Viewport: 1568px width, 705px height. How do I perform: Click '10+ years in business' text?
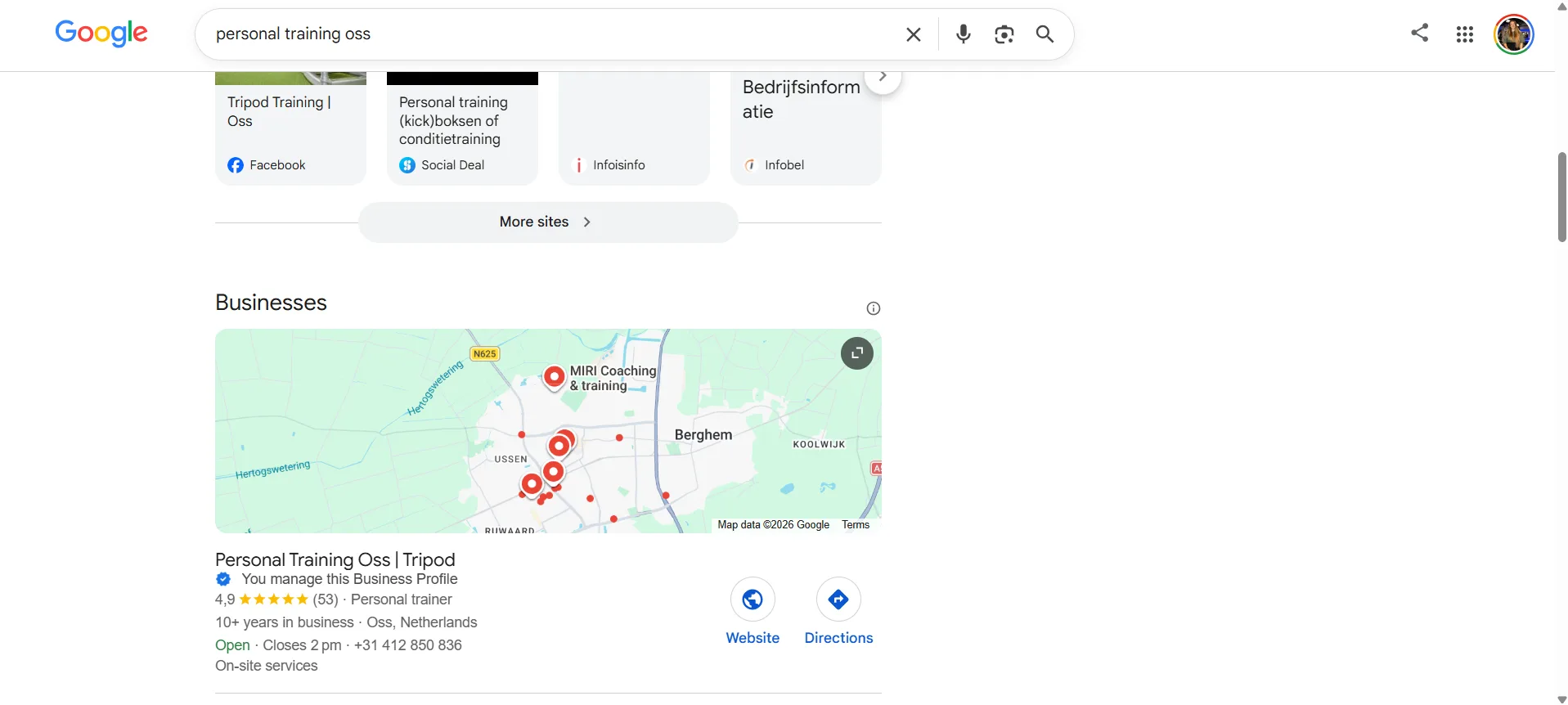[285, 622]
